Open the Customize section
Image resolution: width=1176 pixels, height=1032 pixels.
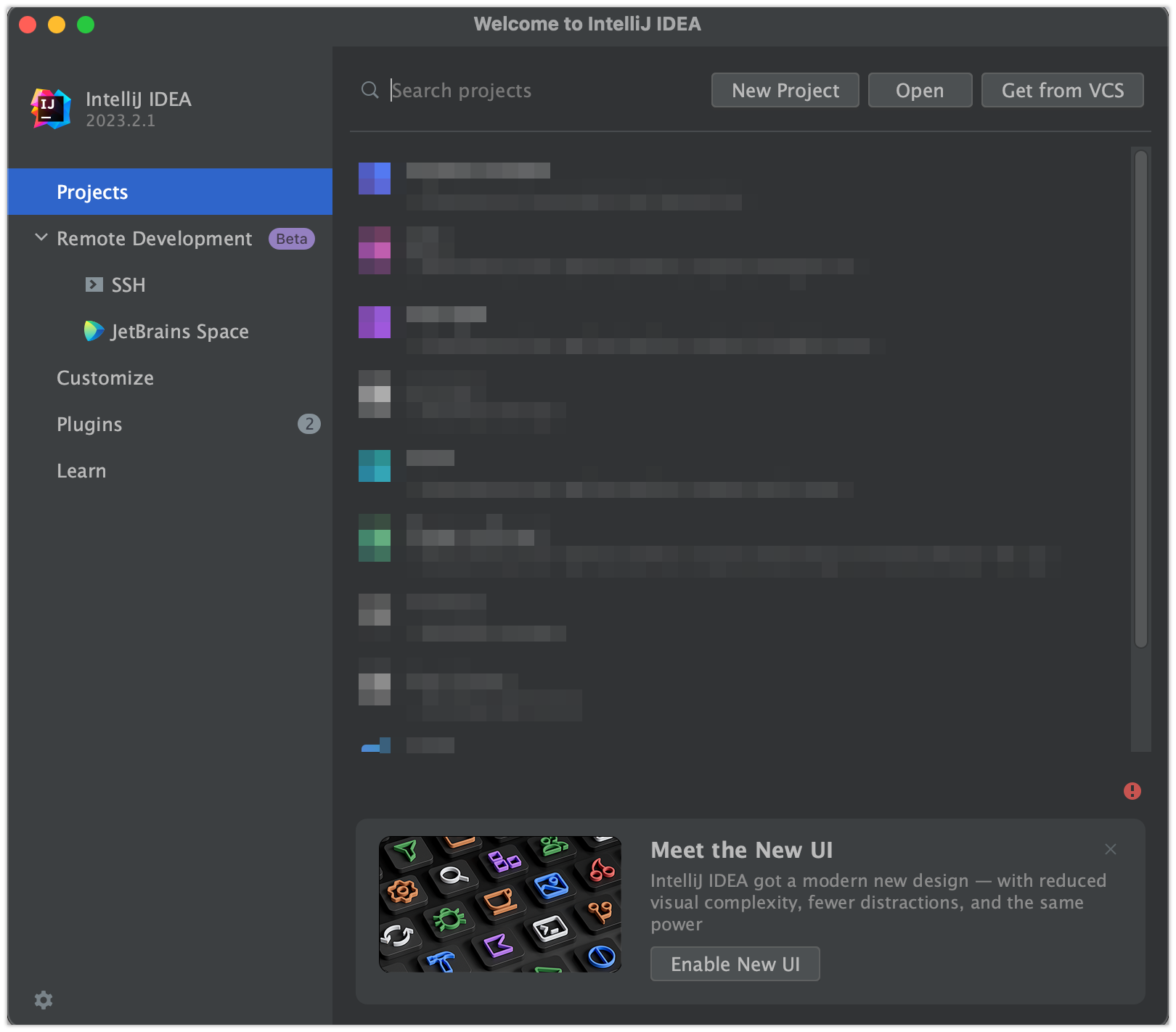[x=105, y=377]
